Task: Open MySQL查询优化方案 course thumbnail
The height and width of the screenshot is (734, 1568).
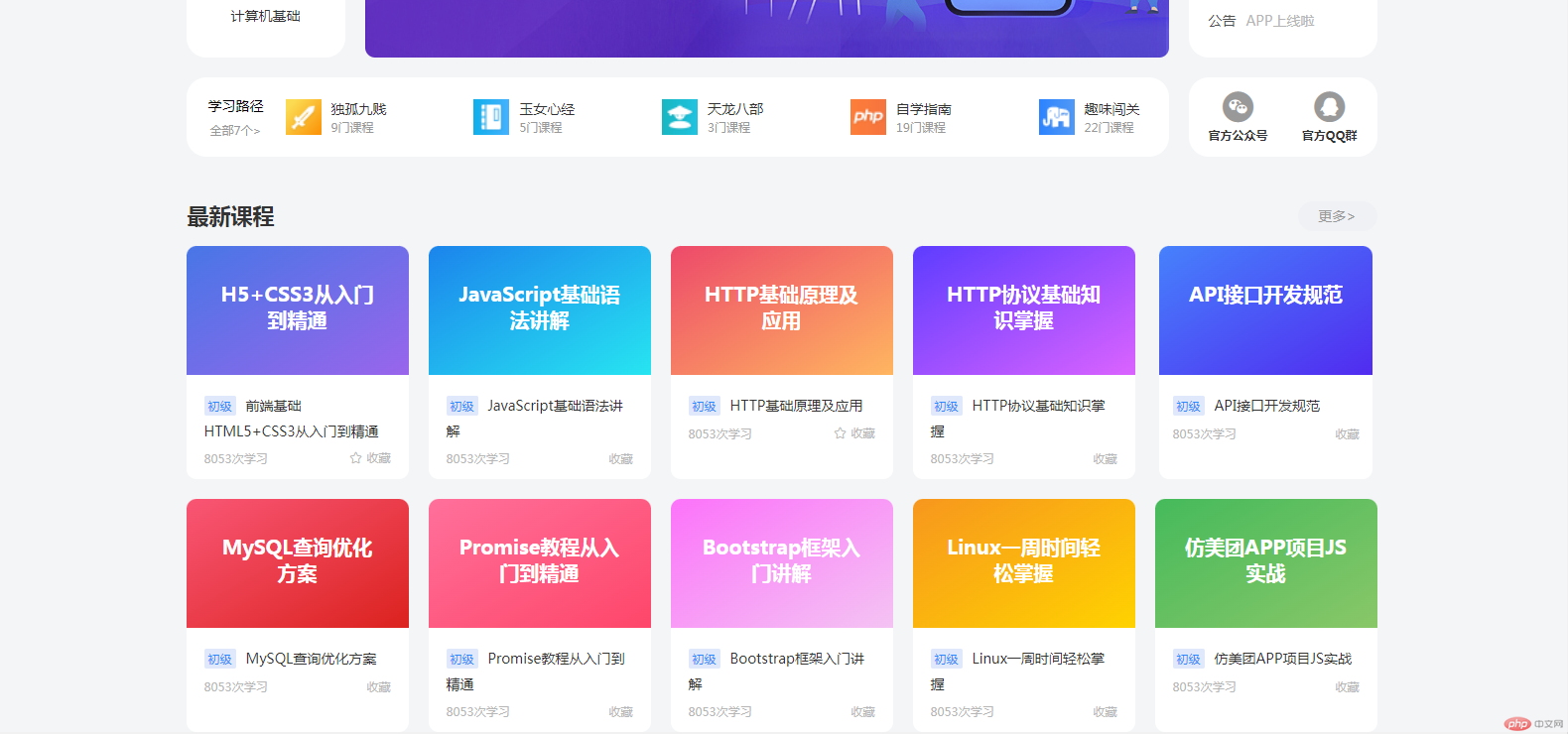Action: [298, 563]
